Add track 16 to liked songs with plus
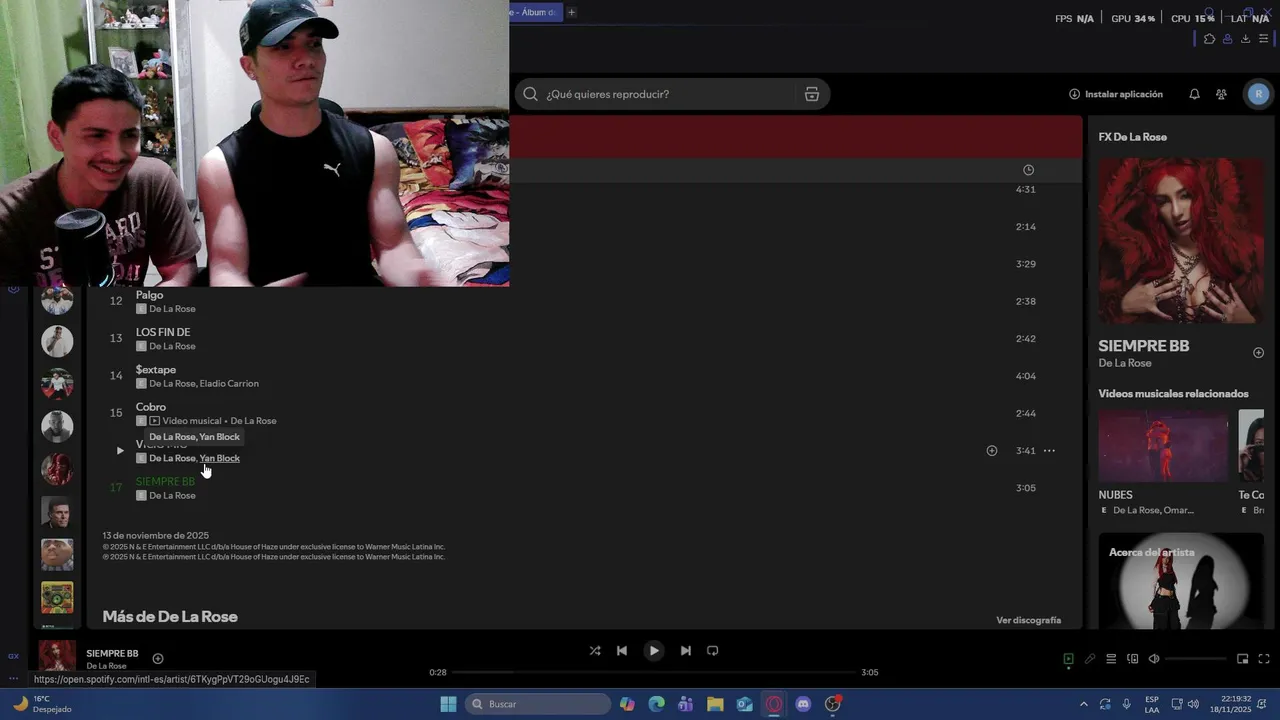The height and width of the screenshot is (720, 1280). pyautogui.click(x=992, y=451)
